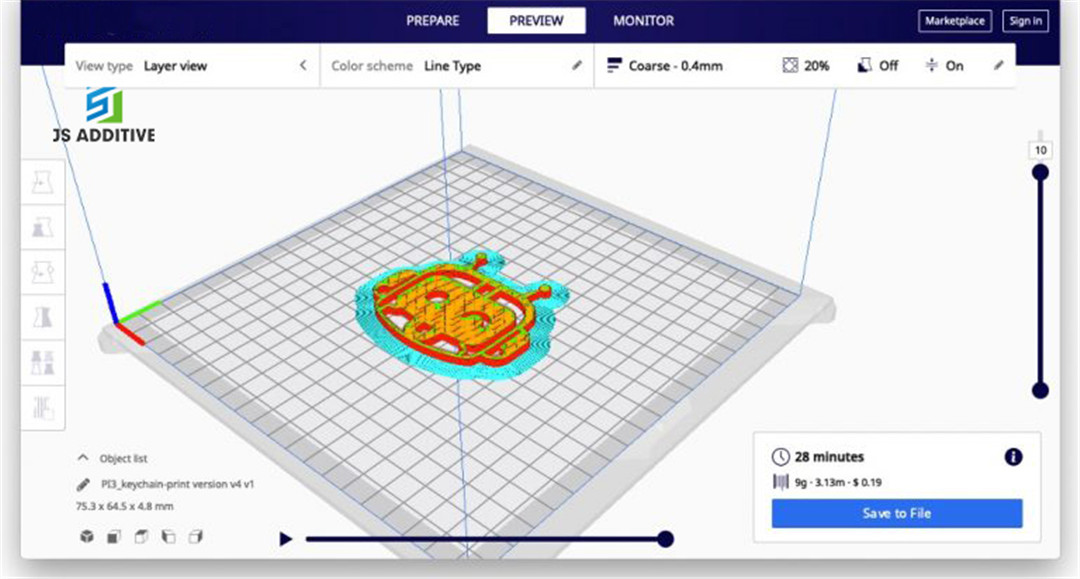Open the slice time information tooltip

(1013, 457)
